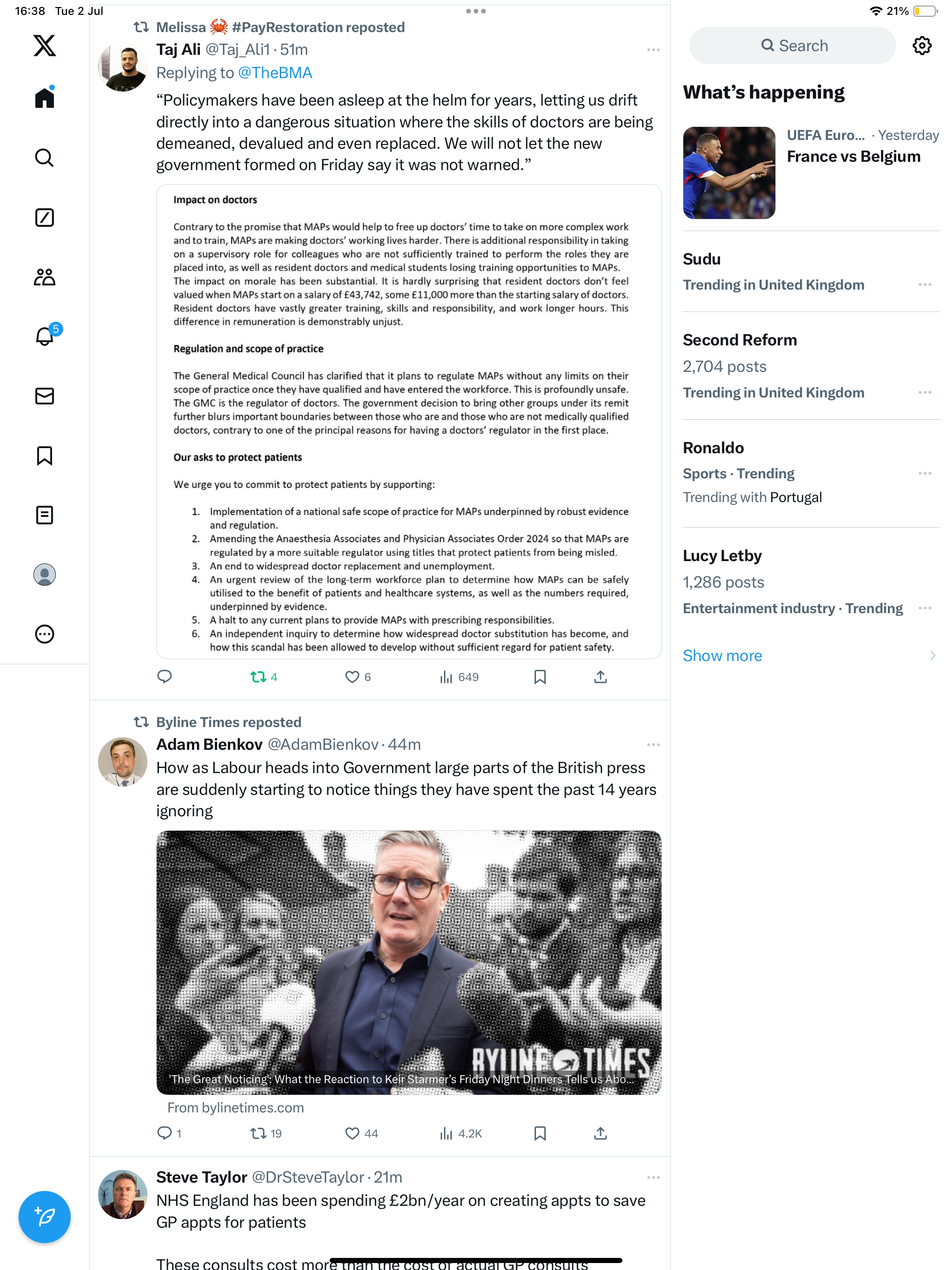Screen dimensions: 952x1270
Task: Open the Grok icon in sidebar
Action: point(44,218)
